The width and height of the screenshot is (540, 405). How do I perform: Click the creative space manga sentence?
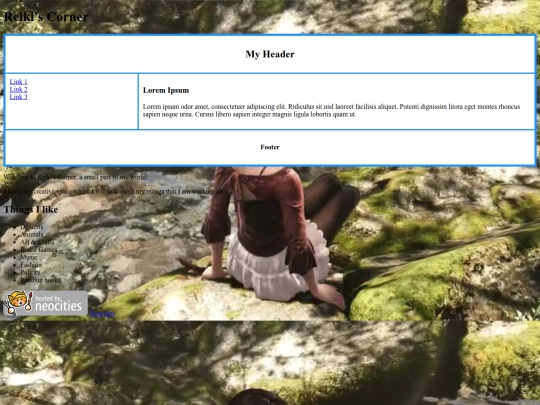pyautogui.click(x=113, y=191)
